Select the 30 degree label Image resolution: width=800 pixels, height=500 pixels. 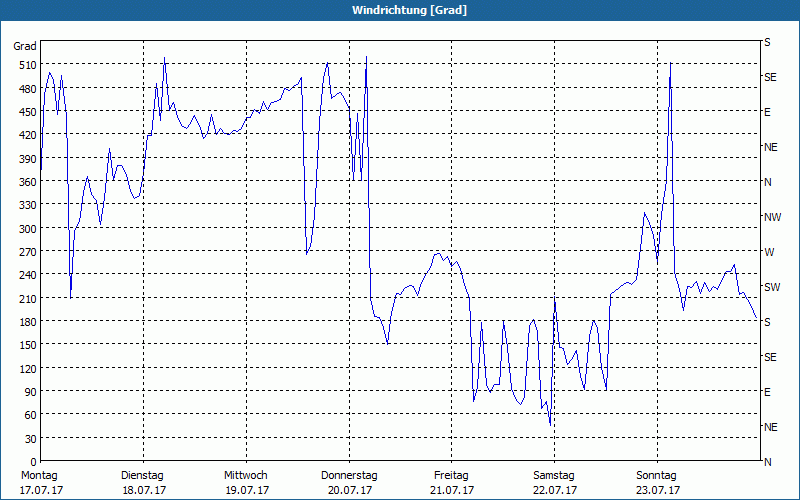pos(31,439)
